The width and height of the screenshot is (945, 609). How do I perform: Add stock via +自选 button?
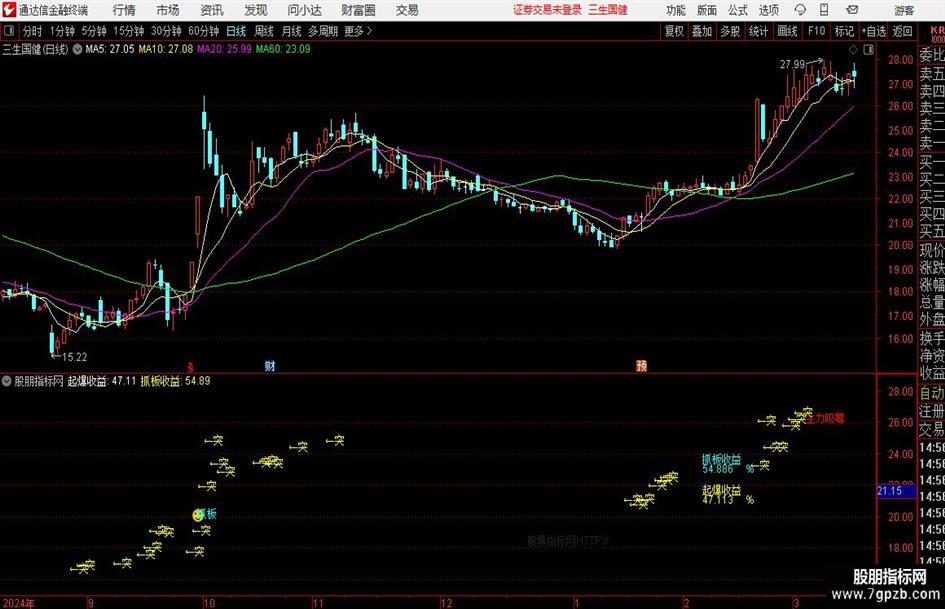pos(873,31)
